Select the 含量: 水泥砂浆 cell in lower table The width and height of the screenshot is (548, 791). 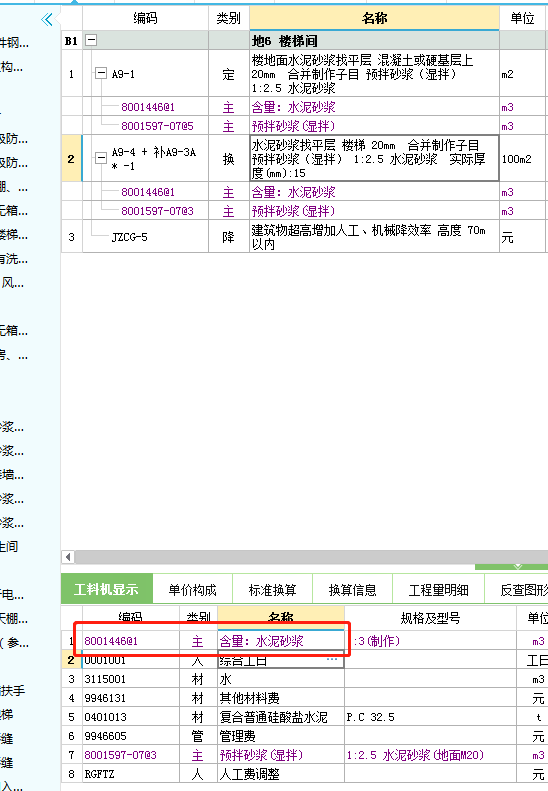click(281, 641)
